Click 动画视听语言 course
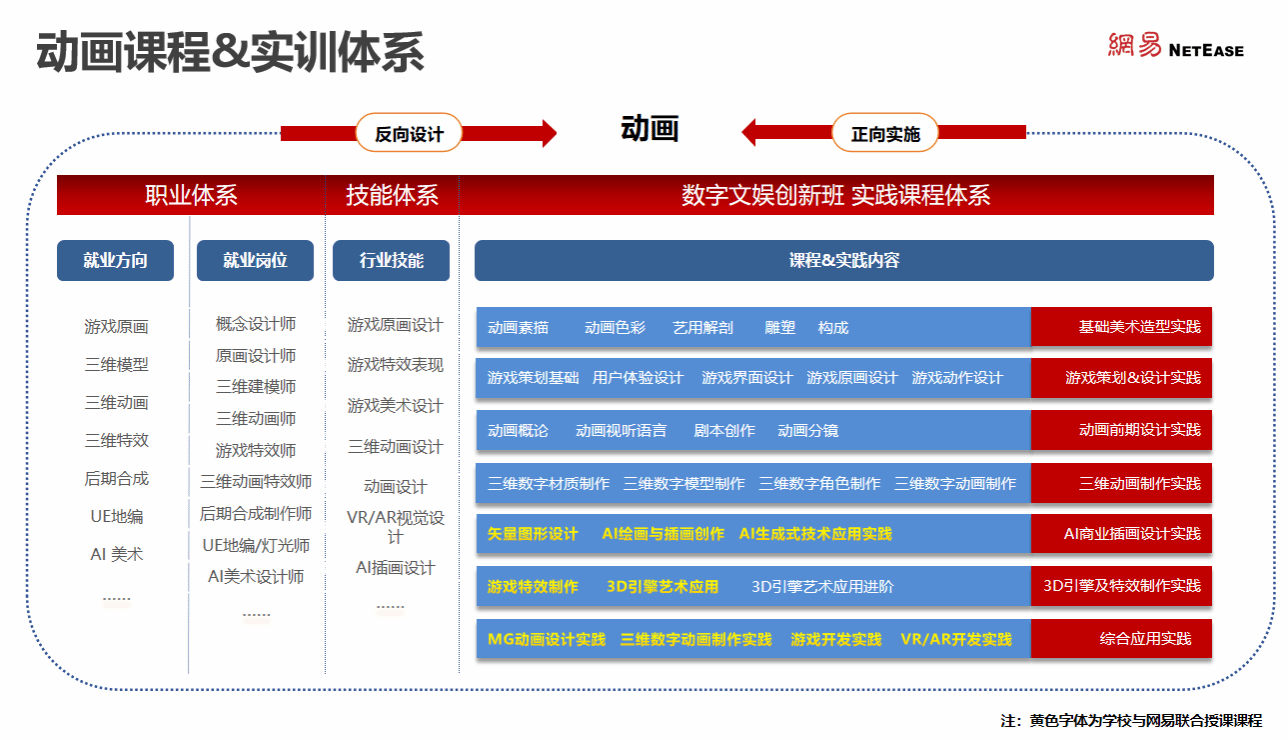The width and height of the screenshot is (1288, 740). tap(621, 431)
